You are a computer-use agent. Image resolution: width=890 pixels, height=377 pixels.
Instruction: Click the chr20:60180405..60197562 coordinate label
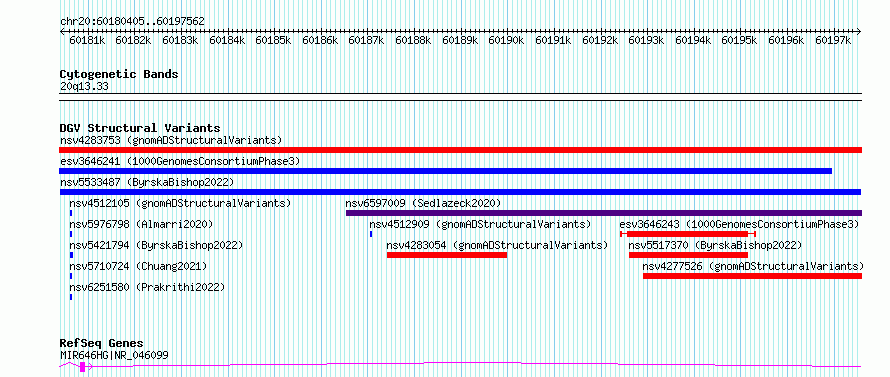tap(132, 22)
